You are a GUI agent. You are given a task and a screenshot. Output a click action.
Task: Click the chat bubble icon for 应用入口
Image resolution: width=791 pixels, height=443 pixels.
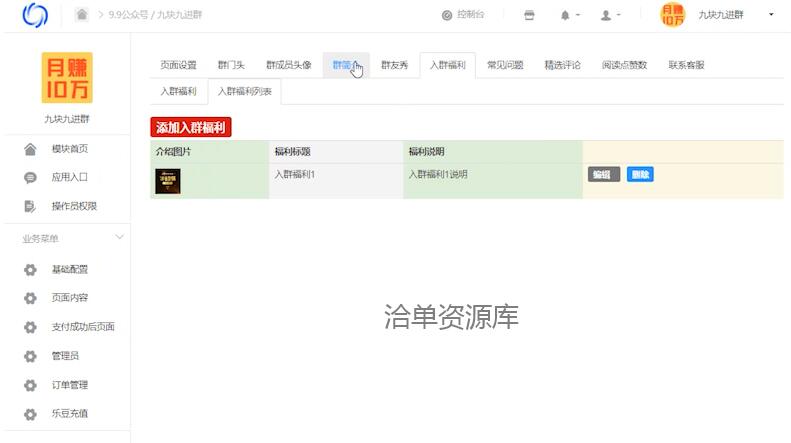30,178
